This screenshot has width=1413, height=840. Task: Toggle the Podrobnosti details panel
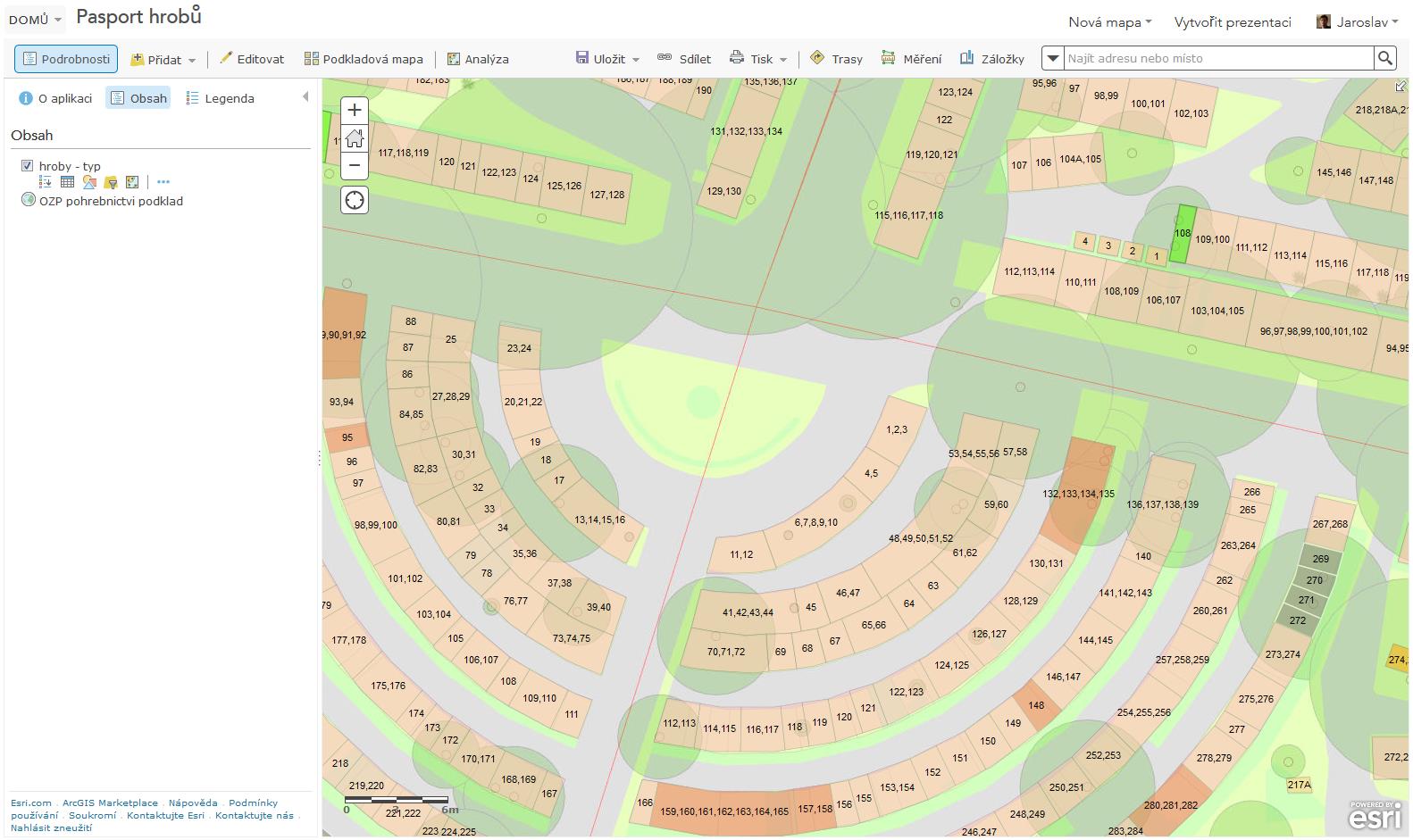click(66, 59)
